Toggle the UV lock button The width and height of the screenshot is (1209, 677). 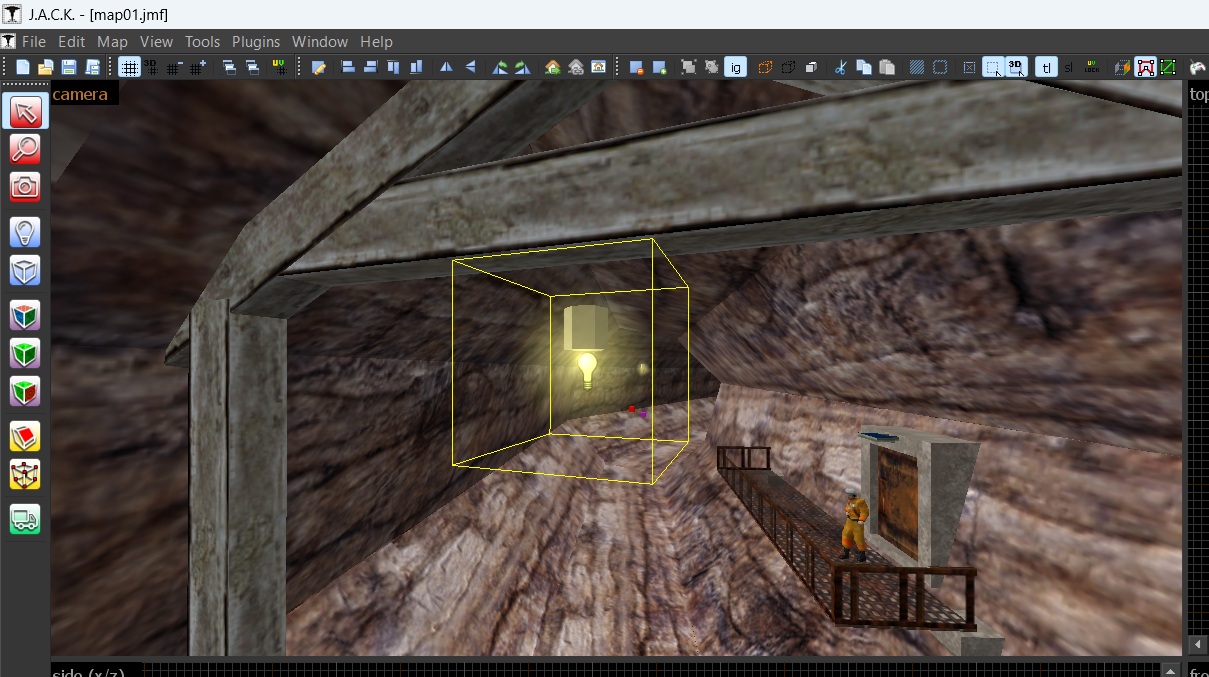click(1092, 67)
